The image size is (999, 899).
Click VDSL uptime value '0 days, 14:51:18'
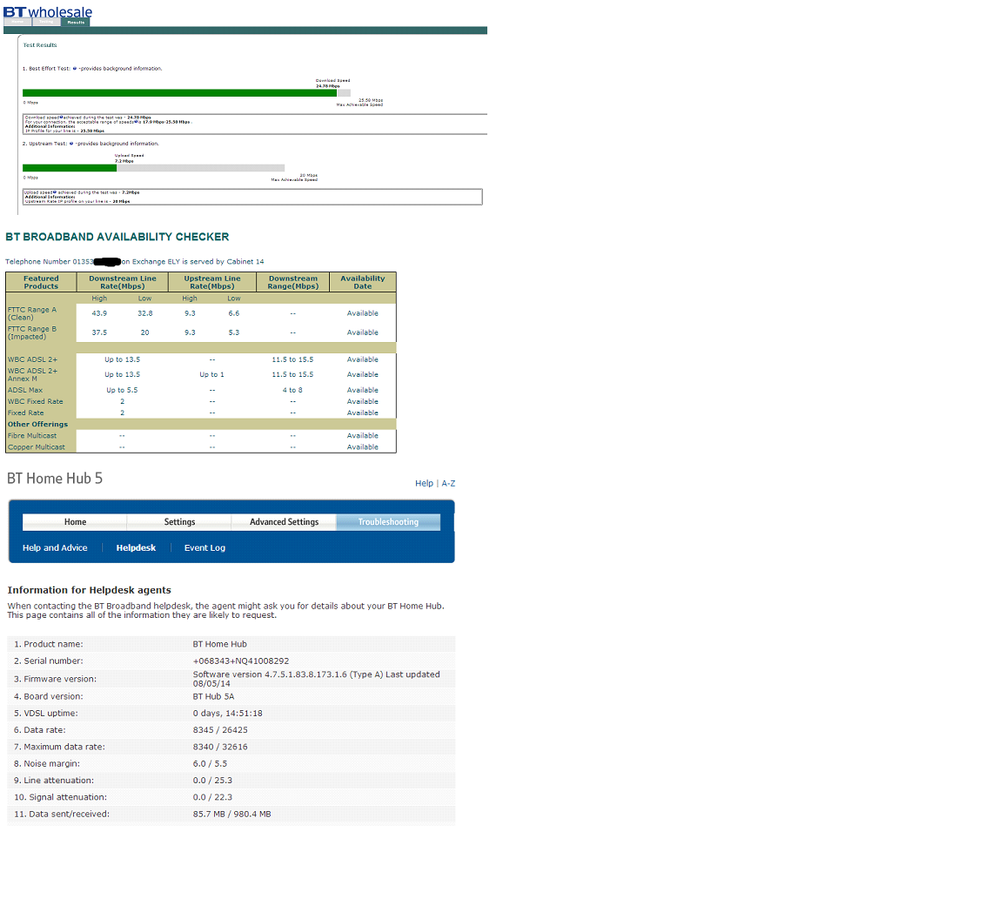(x=227, y=714)
